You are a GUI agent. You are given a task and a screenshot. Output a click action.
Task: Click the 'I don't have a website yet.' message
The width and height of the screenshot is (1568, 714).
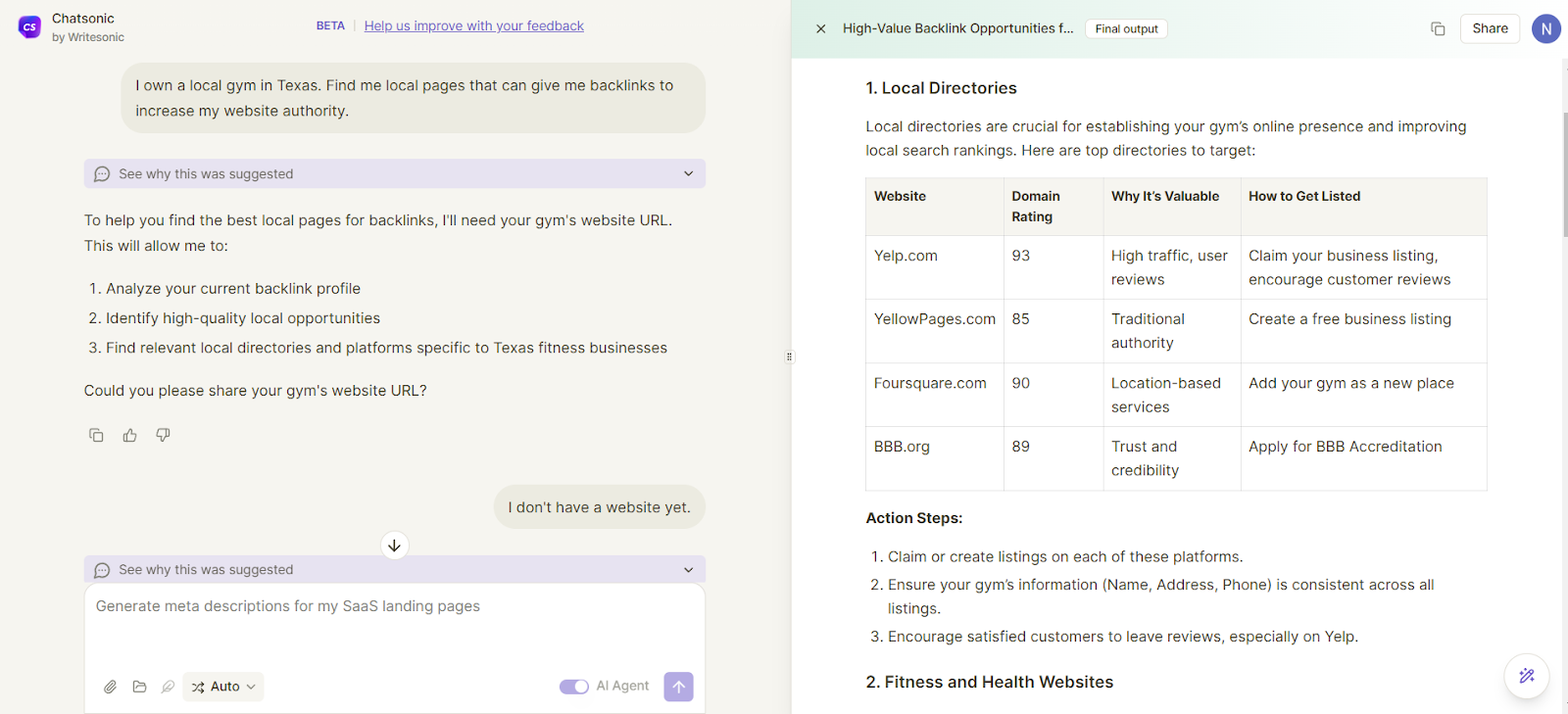click(599, 507)
